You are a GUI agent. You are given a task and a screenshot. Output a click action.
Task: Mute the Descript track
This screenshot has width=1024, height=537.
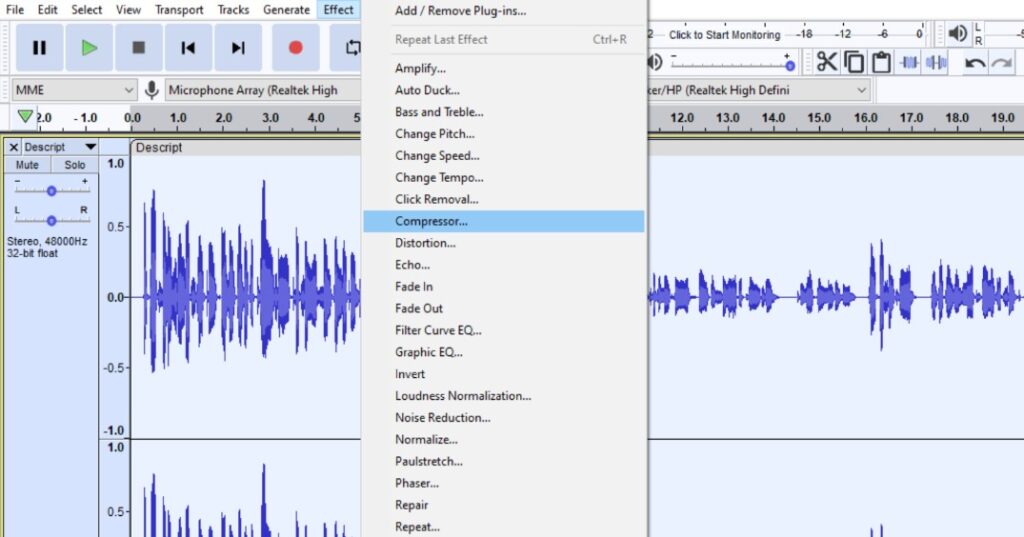coord(28,165)
